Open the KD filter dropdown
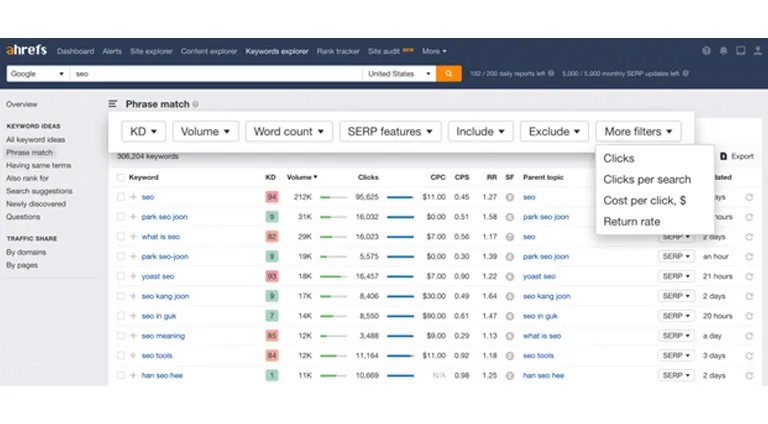The height and width of the screenshot is (424, 768). click(144, 131)
